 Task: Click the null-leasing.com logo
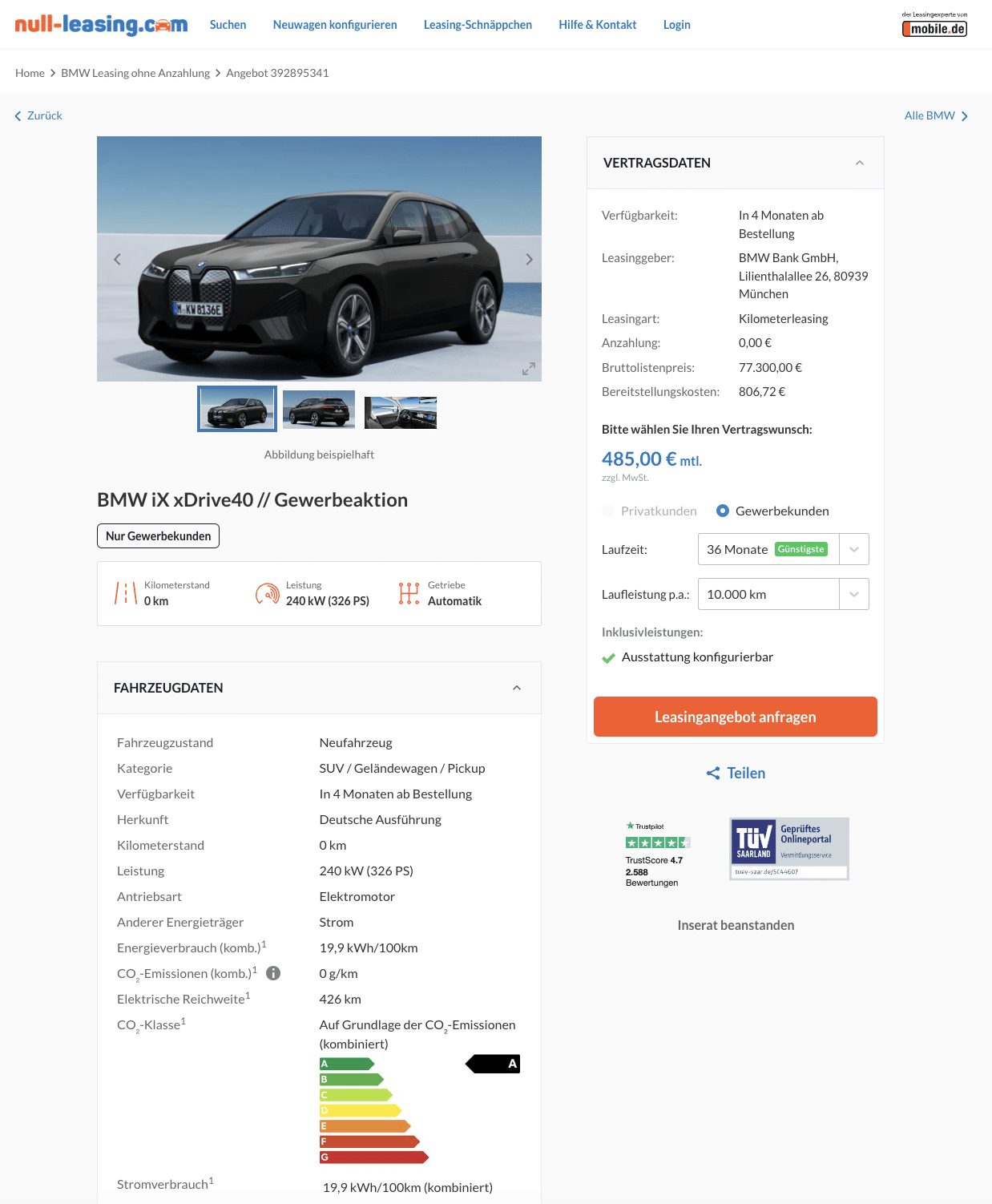tap(101, 25)
